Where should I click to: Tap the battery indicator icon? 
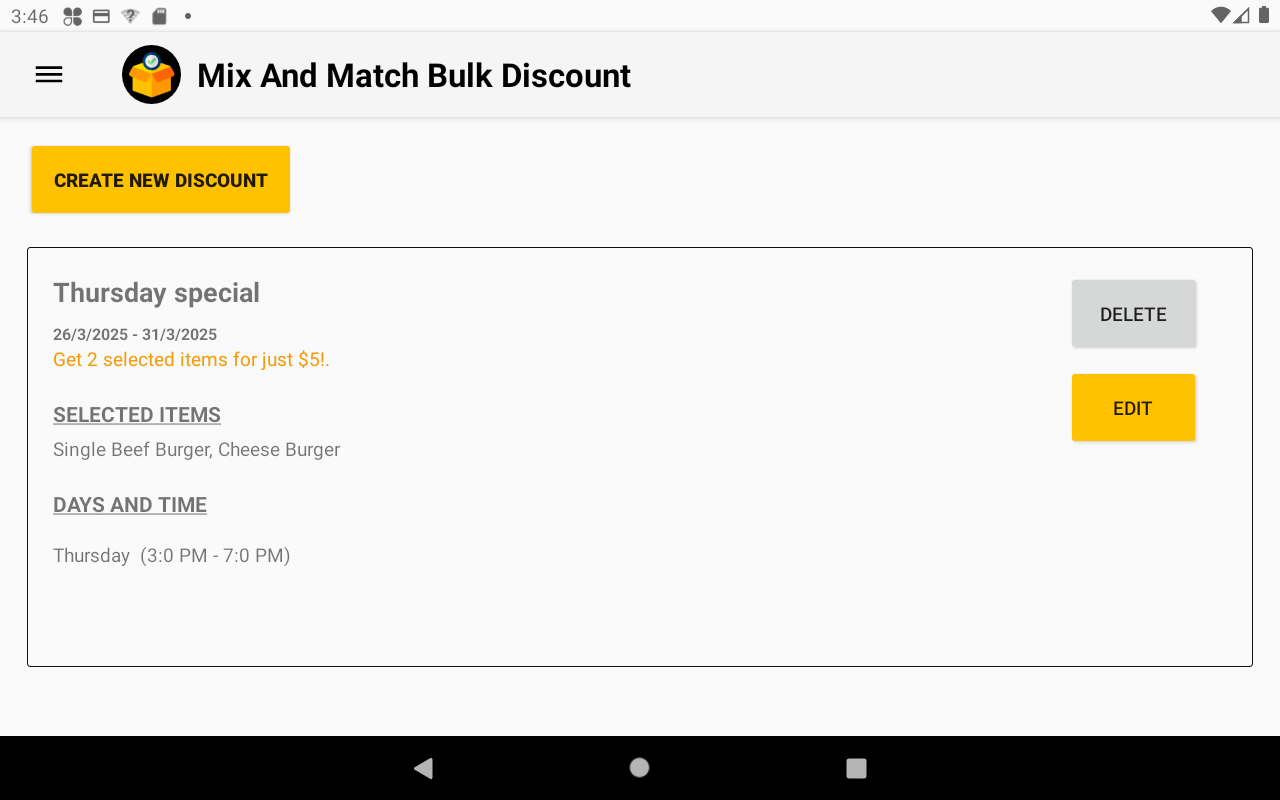click(1263, 15)
